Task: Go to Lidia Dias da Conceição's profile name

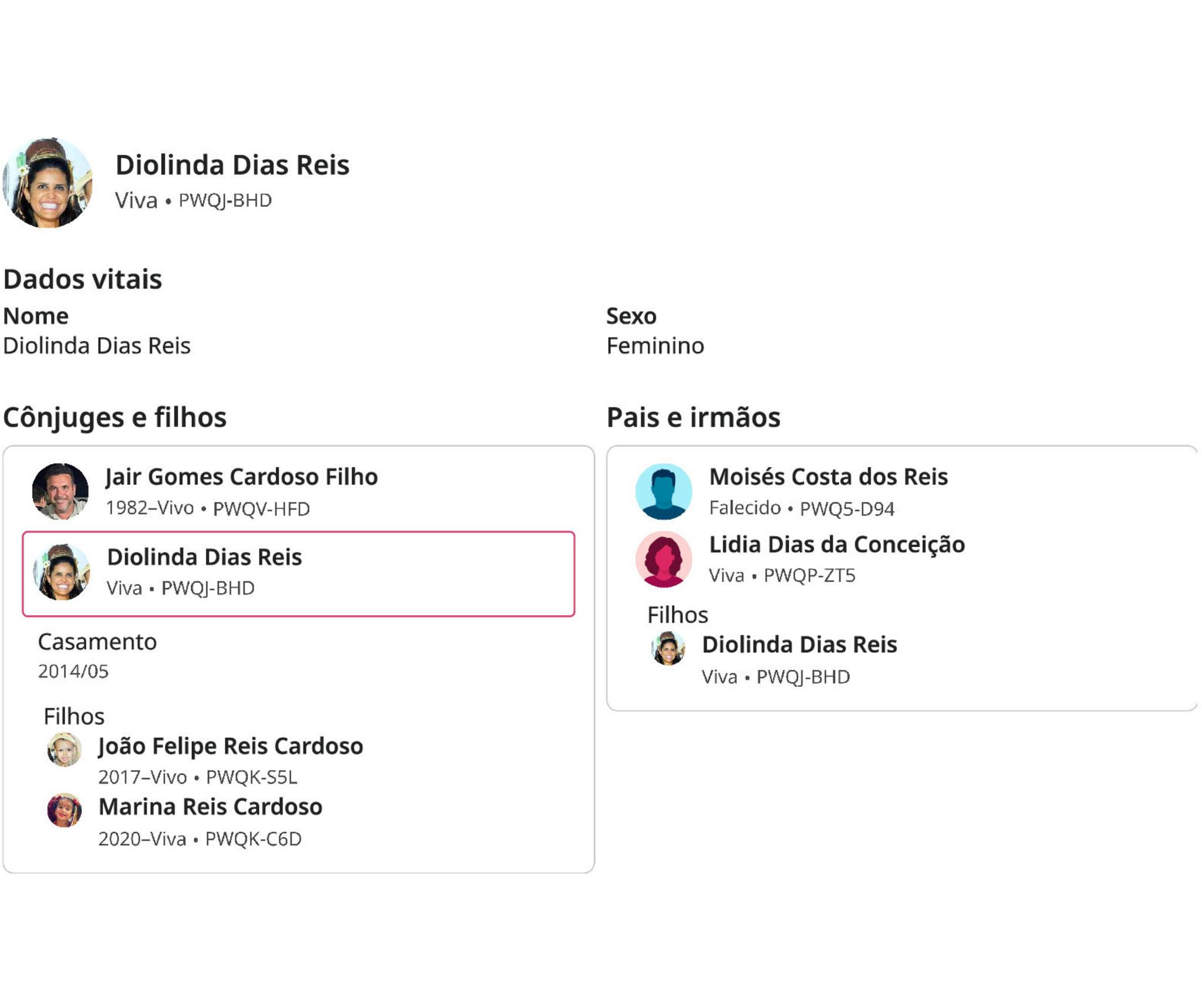Action: tap(836, 544)
